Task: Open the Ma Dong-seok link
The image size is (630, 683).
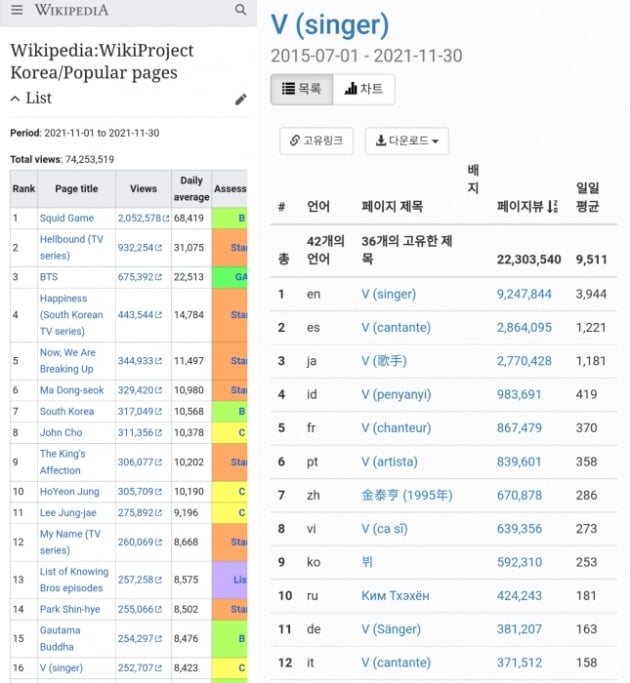Action: click(x=72, y=390)
